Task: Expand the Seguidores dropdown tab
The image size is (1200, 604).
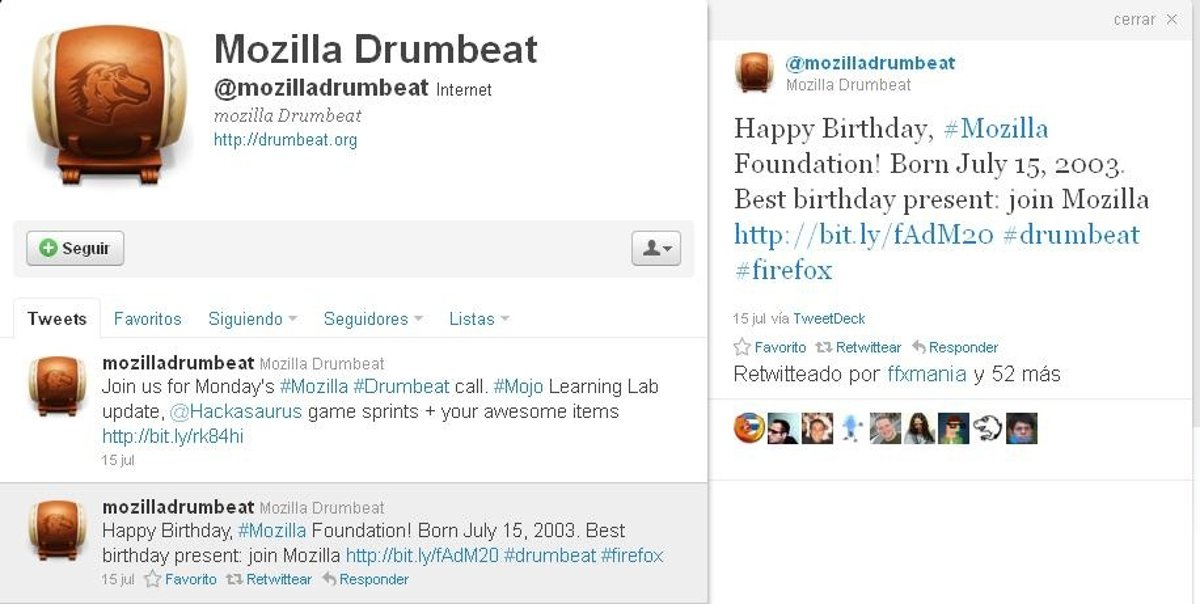Action: (x=373, y=319)
